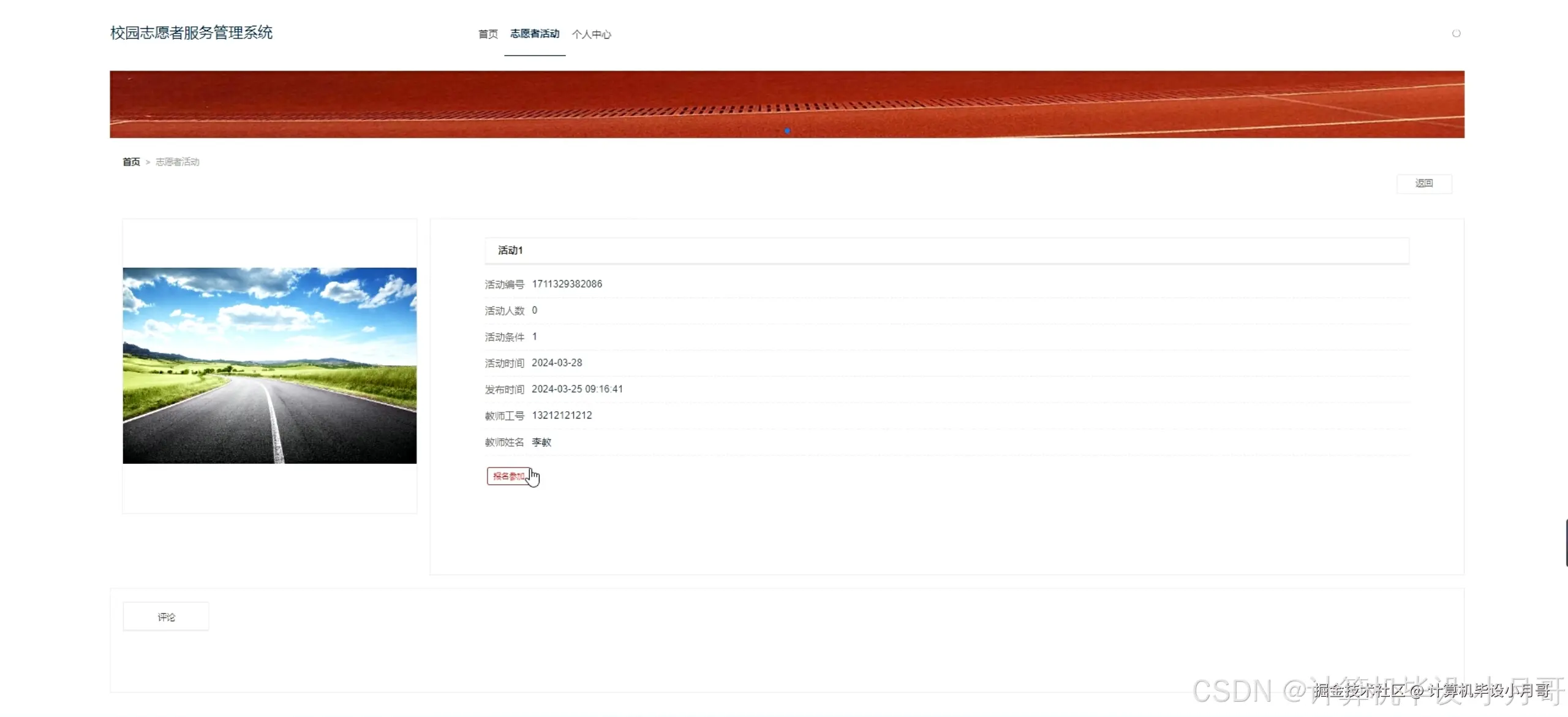Viewport: 1568px width, 717px height.
Task: Switch to the 评论 tab
Action: point(165,616)
